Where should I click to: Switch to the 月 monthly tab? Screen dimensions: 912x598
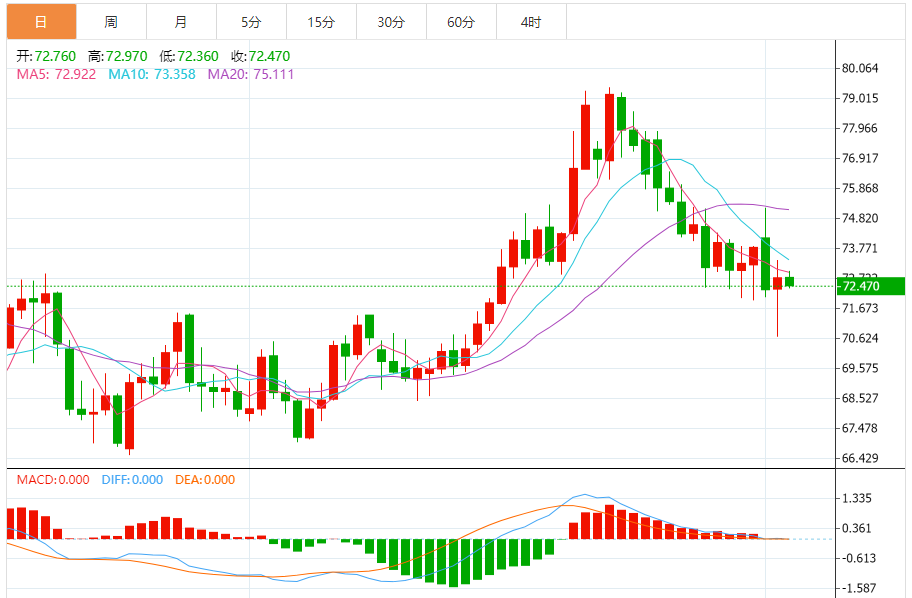coord(181,22)
